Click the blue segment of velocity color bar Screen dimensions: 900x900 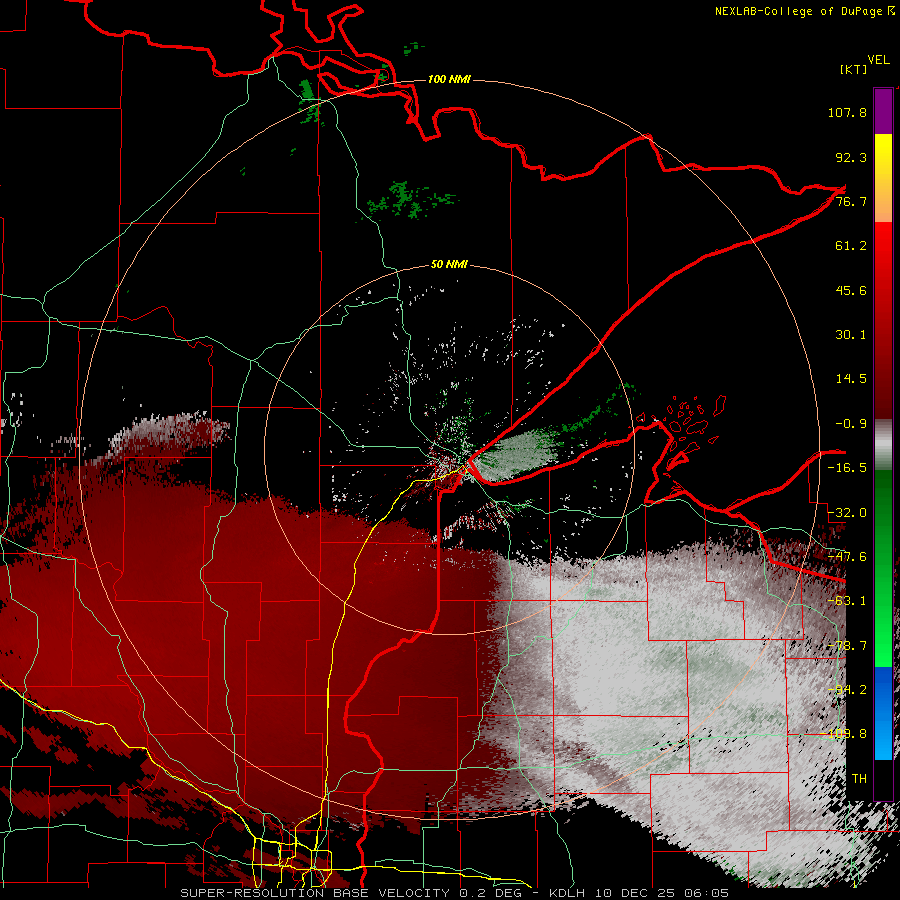[883, 713]
